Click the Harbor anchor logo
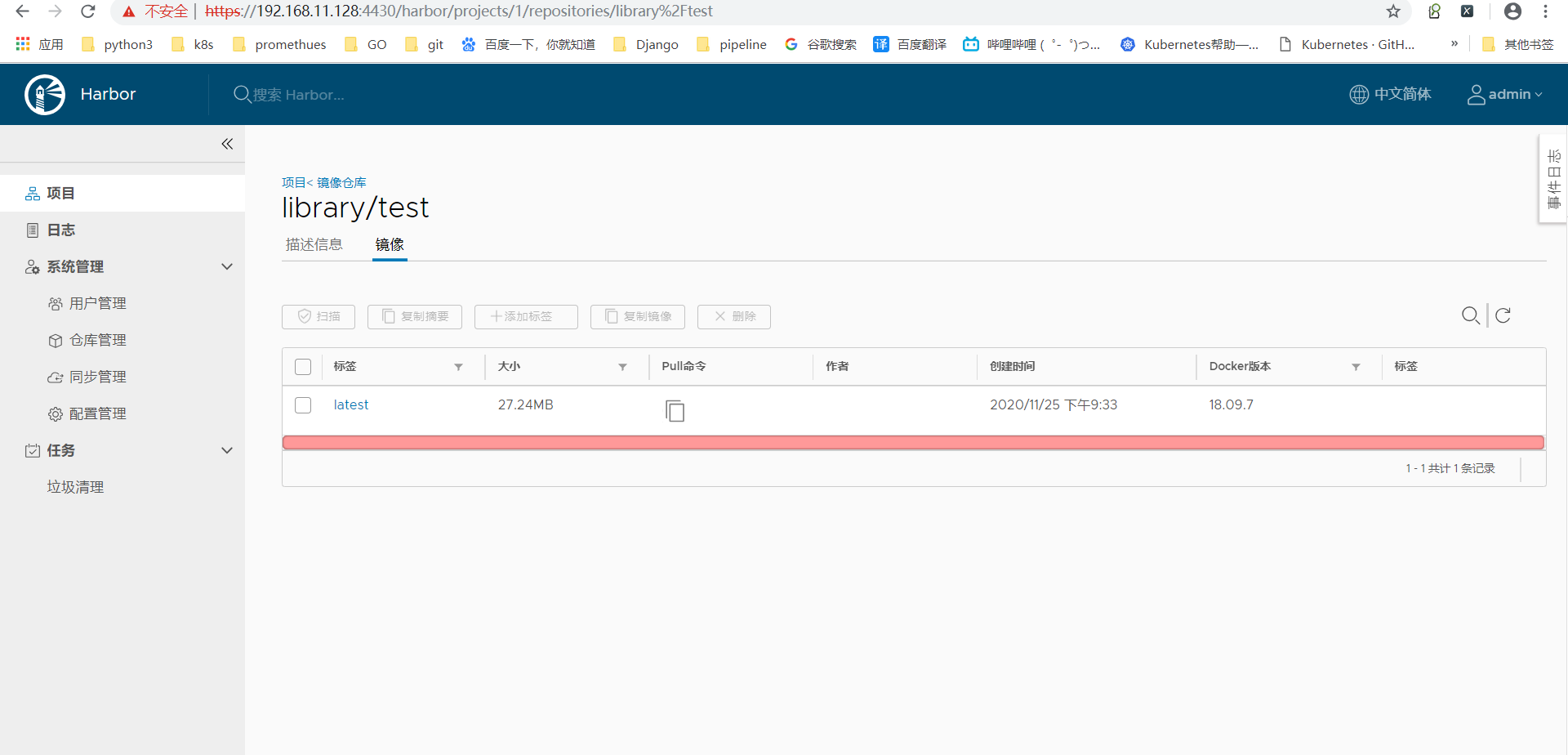 coord(44,94)
